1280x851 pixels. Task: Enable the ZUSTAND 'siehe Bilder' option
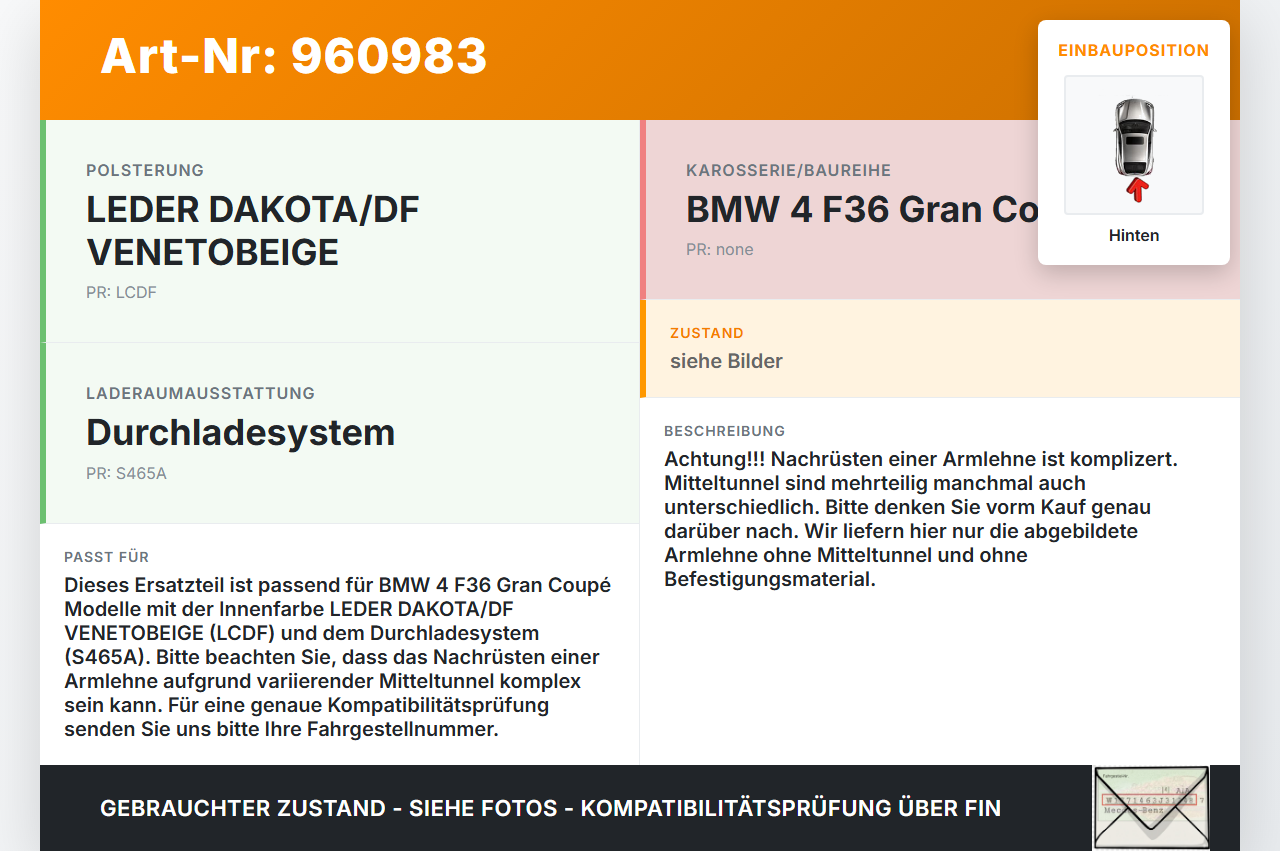coord(726,361)
